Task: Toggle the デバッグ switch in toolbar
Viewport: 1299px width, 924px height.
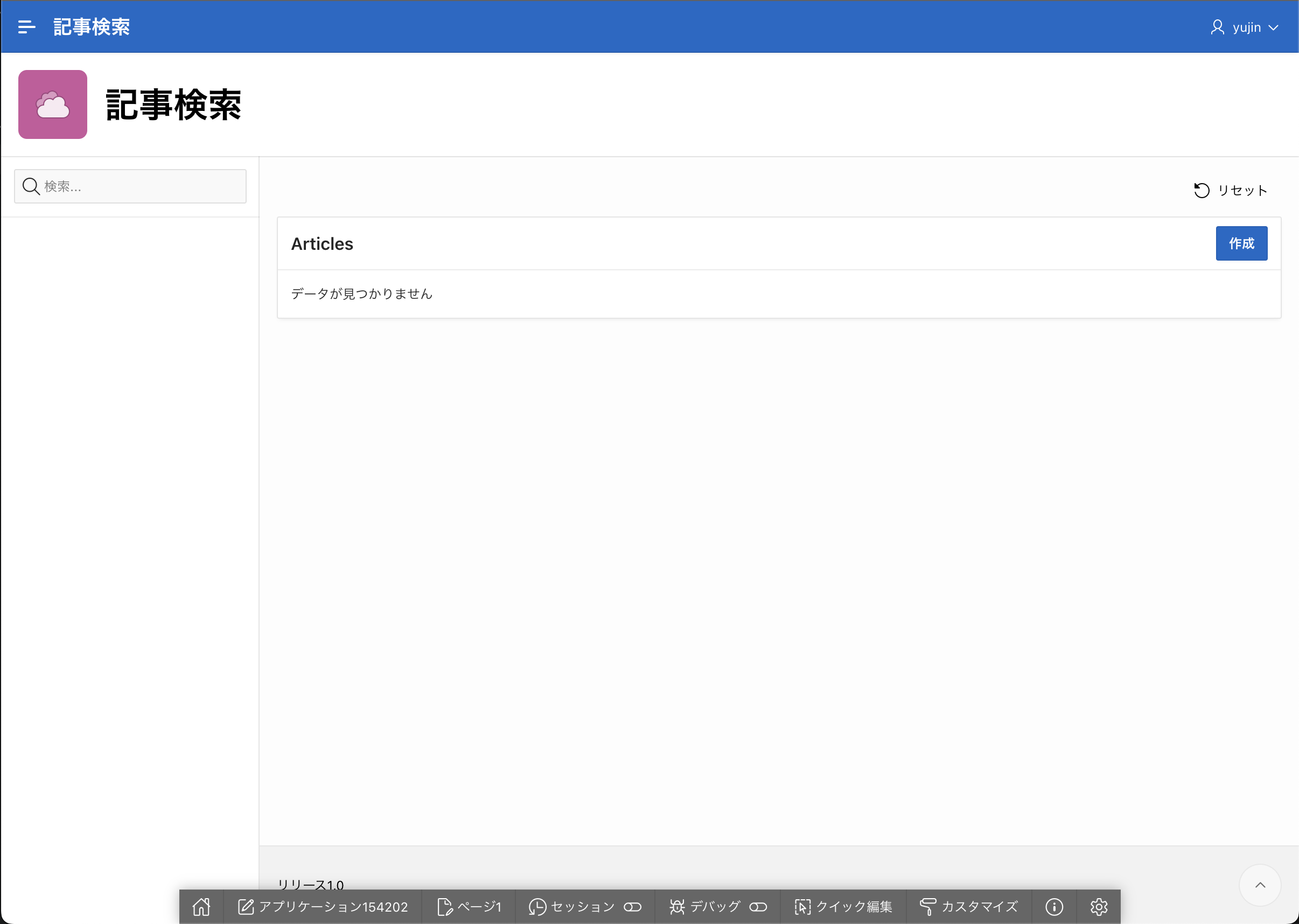Action: pyautogui.click(x=758, y=906)
